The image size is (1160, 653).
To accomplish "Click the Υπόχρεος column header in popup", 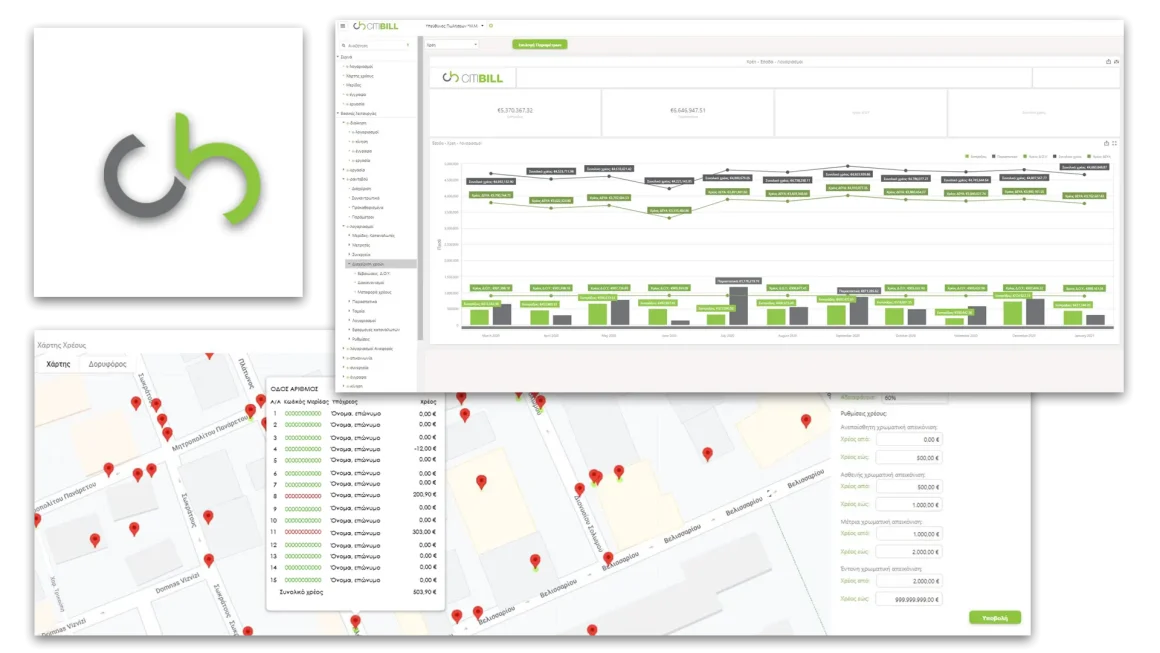I will [x=345, y=402].
